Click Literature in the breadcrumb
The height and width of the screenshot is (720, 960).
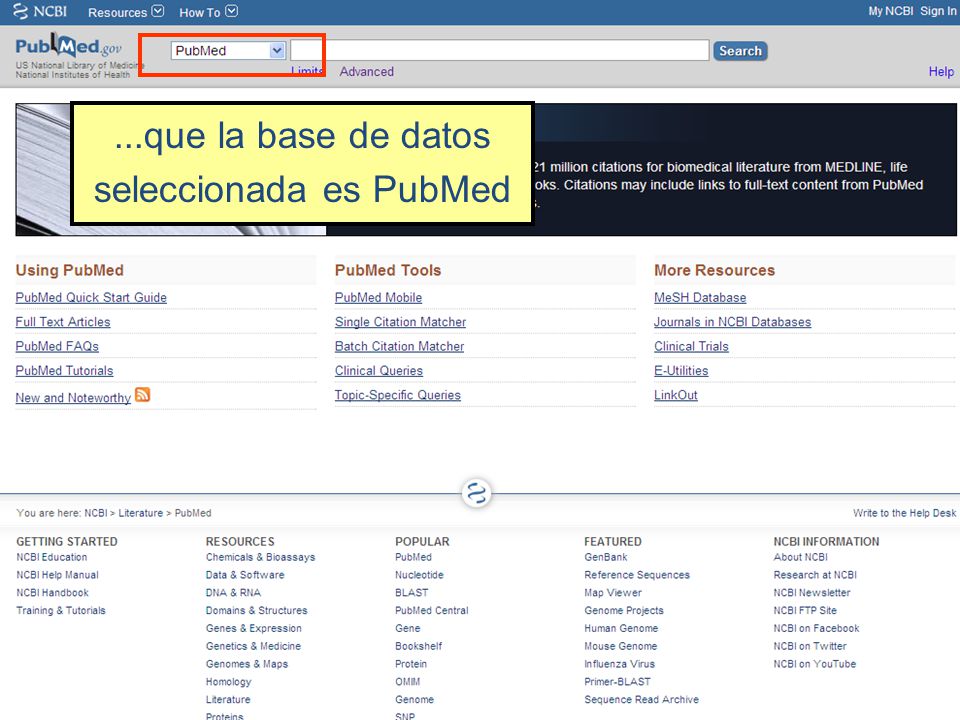pyautogui.click(x=141, y=513)
